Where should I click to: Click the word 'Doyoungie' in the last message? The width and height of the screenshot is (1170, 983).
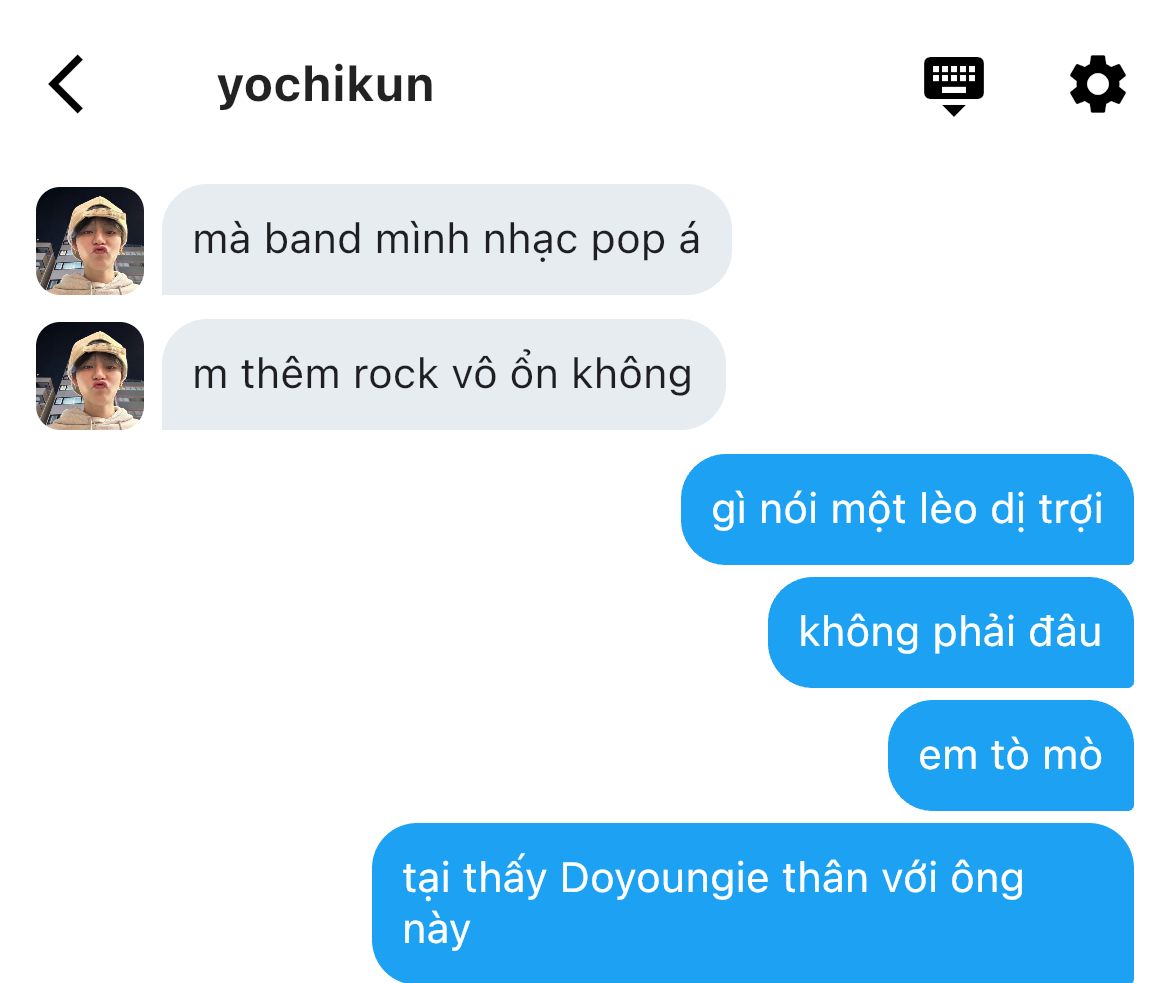(664, 878)
